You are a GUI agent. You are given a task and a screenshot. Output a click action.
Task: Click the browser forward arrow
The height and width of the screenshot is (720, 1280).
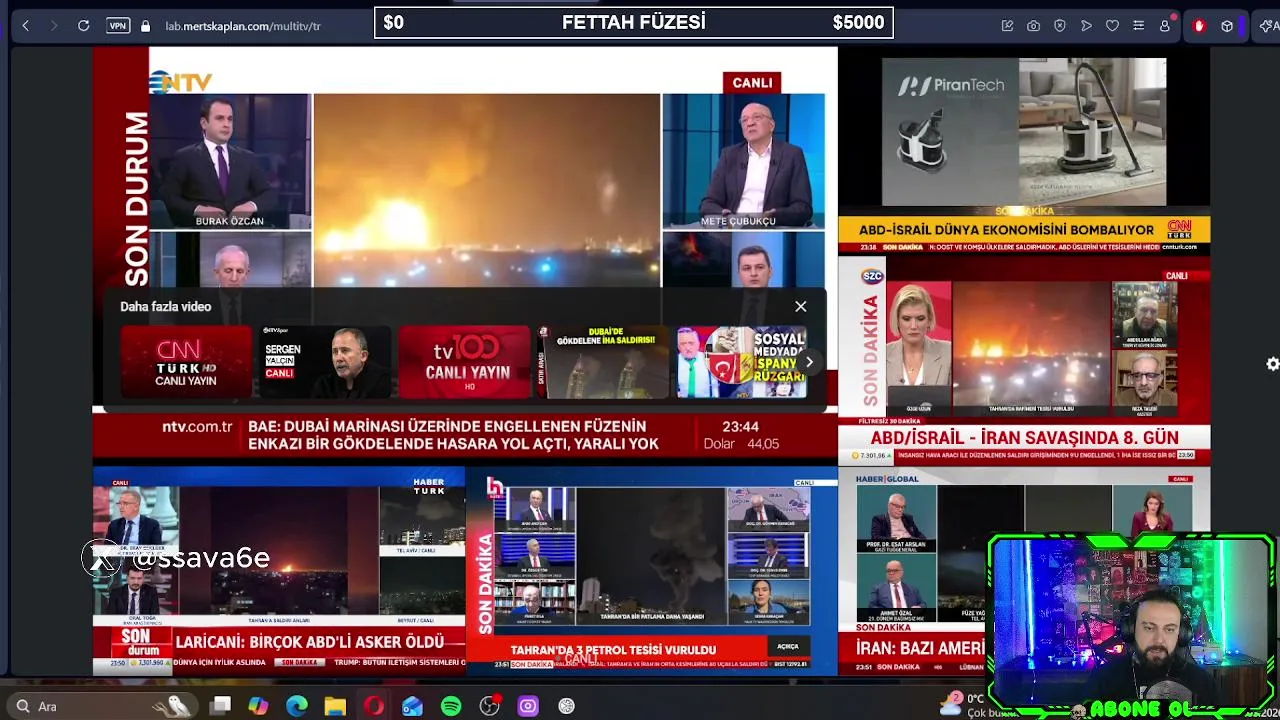[x=54, y=26]
